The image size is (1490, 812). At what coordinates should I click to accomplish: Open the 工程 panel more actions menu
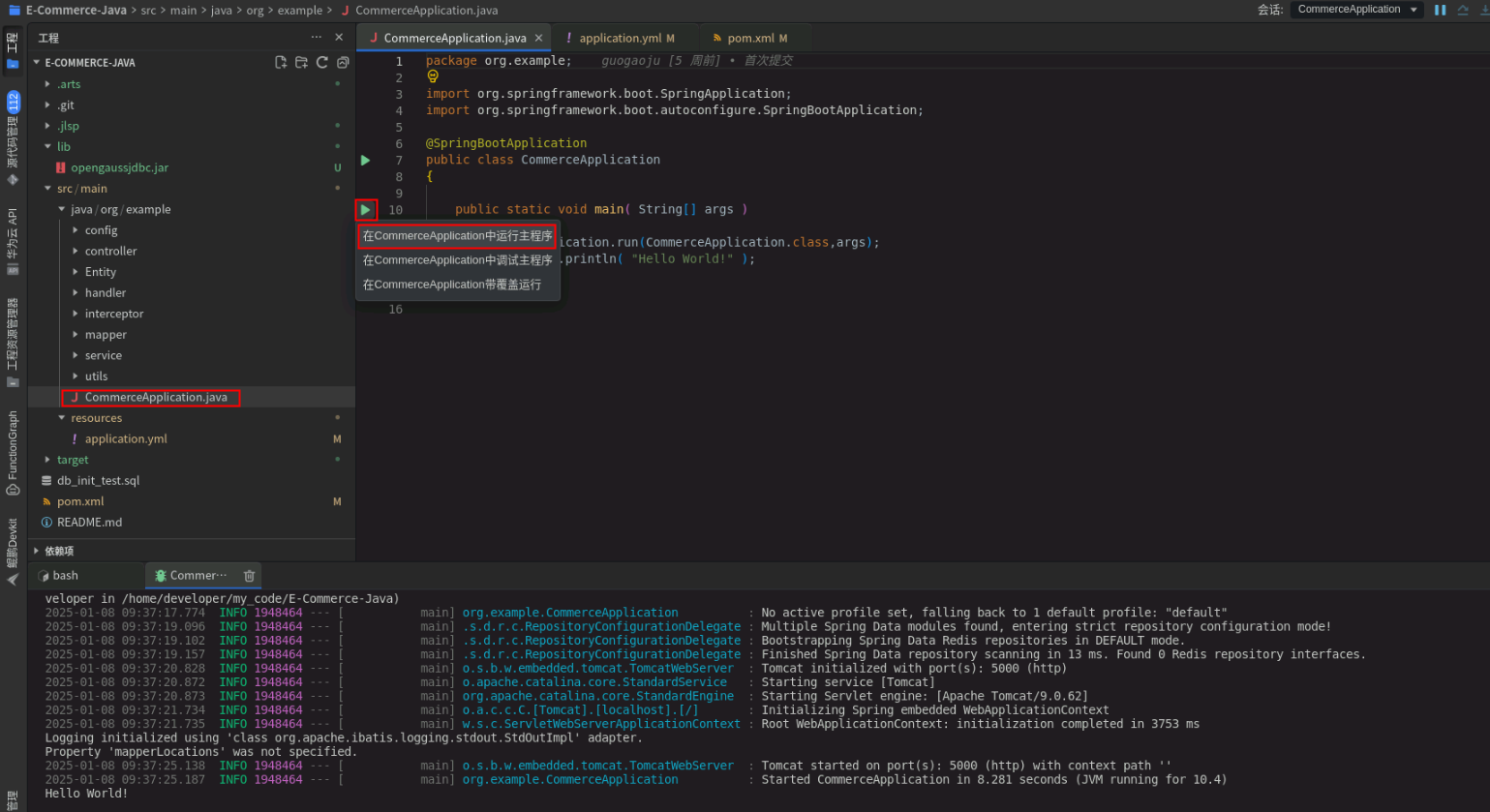(x=317, y=37)
